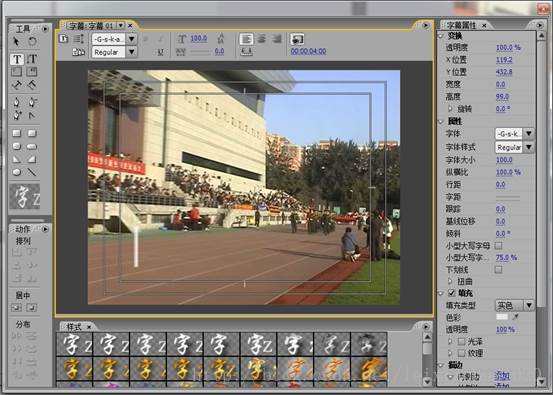This screenshot has width=553, height=395.
Task: Select the vertical Type tool
Action: click(32, 59)
